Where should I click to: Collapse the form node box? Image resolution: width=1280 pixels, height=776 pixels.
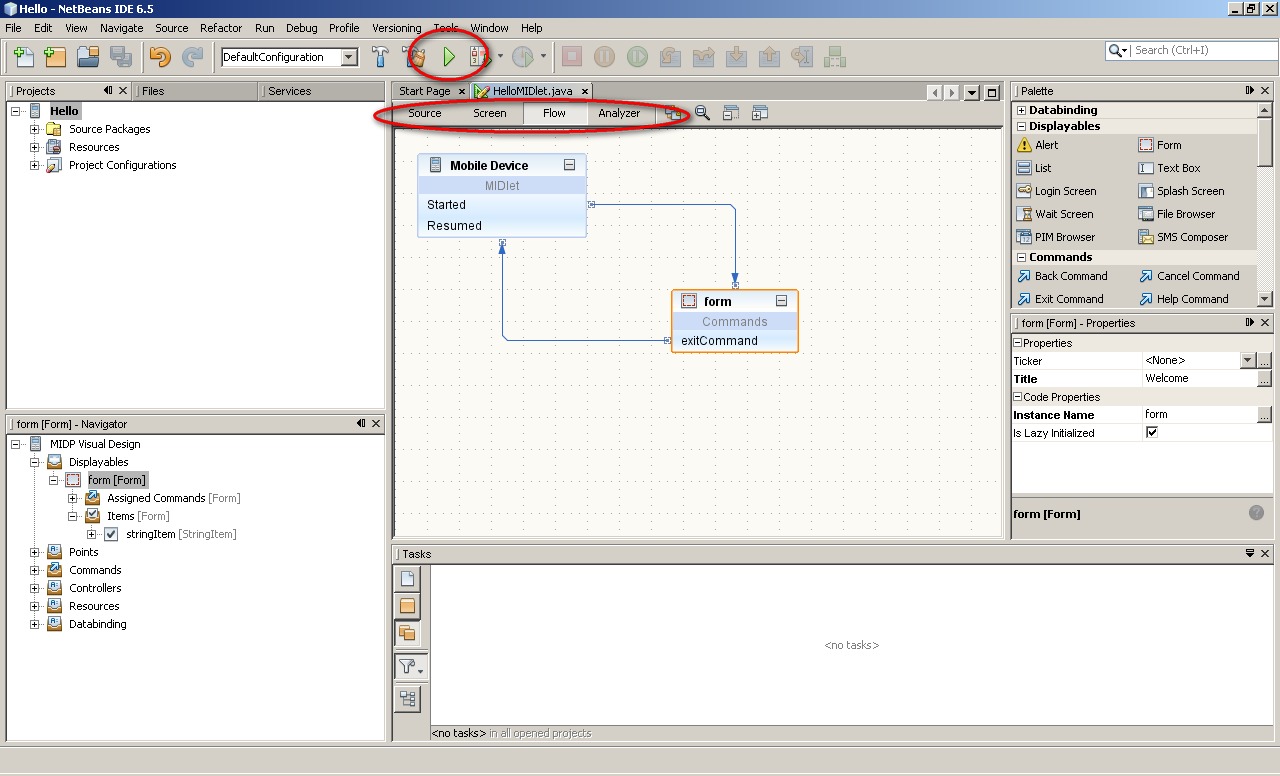pyautogui.click(x=782, y=301)
